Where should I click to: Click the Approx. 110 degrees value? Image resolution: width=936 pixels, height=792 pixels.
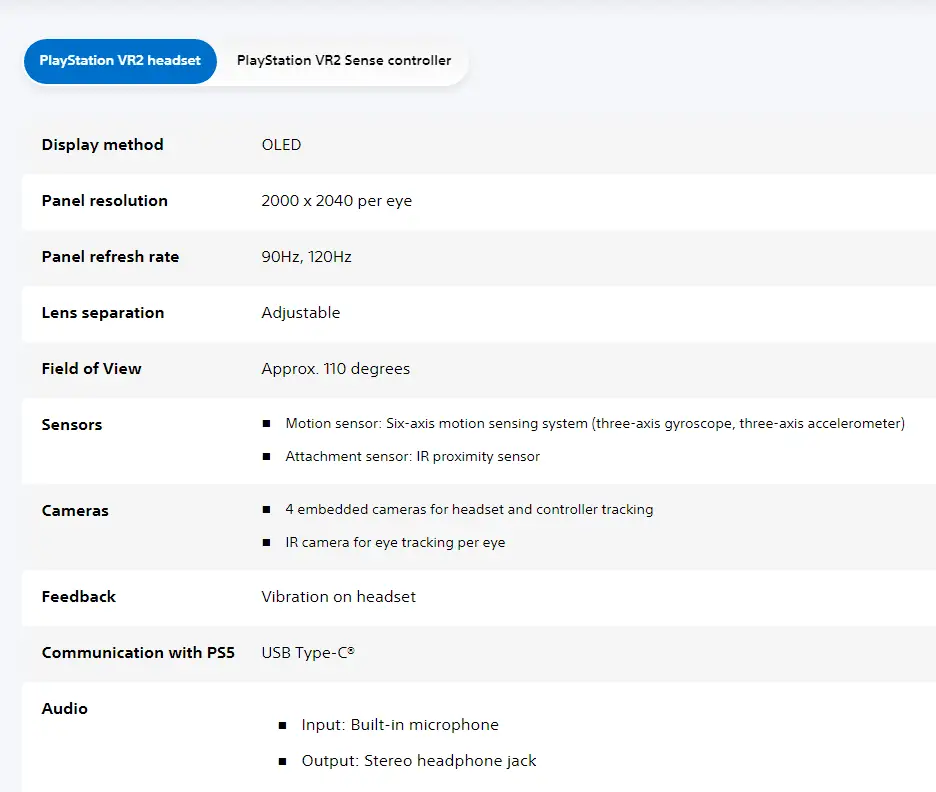point(335,369)
